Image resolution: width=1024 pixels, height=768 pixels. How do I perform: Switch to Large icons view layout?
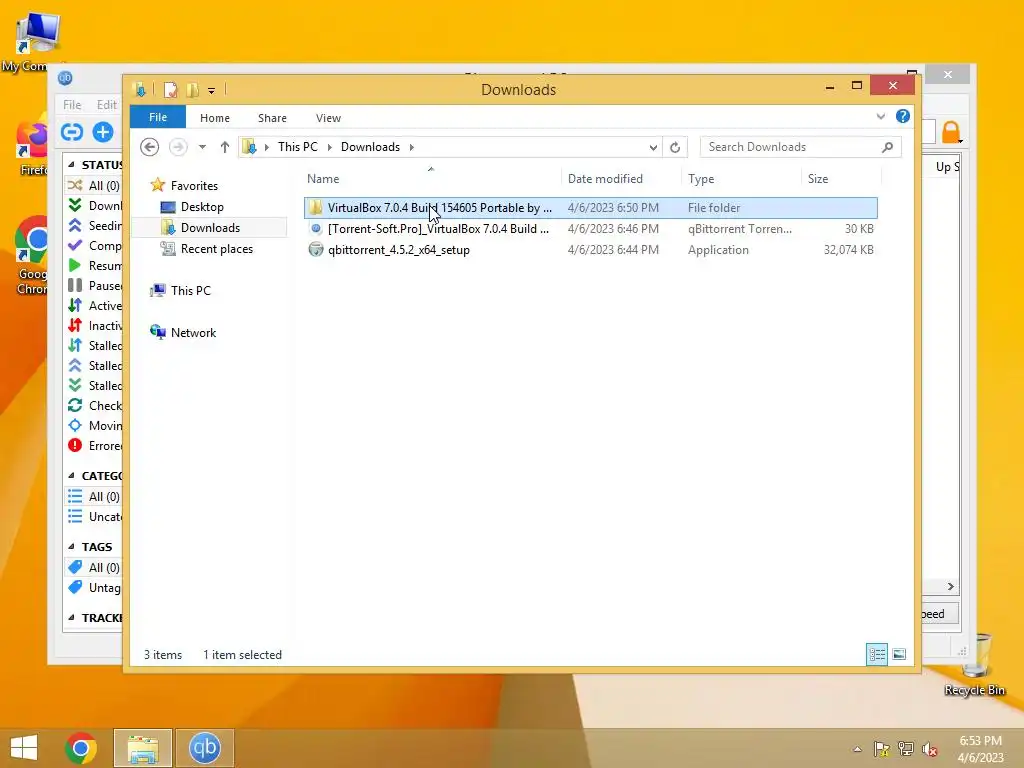[899, 654]
